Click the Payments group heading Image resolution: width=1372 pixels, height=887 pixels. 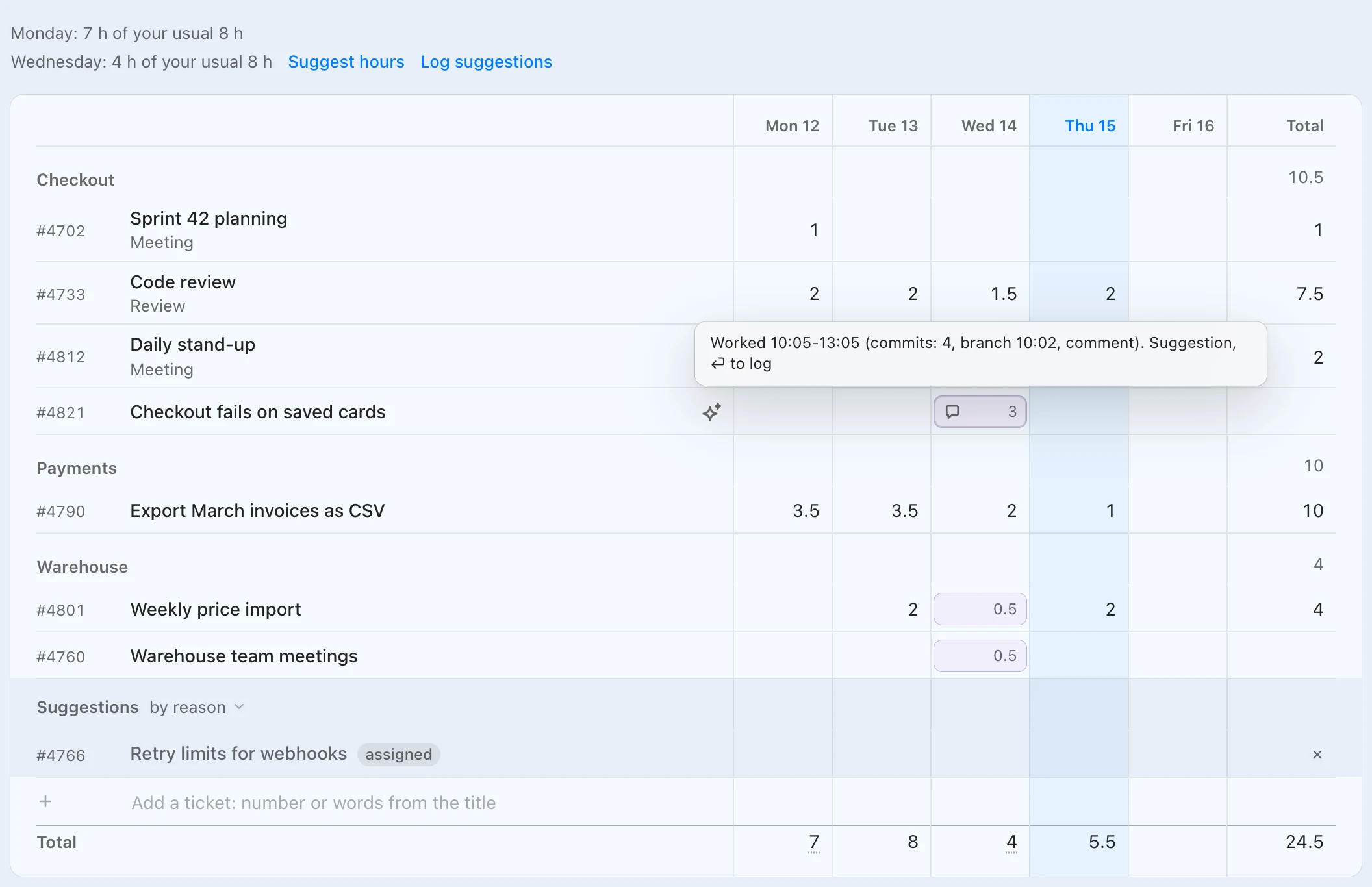click(77, 468)
